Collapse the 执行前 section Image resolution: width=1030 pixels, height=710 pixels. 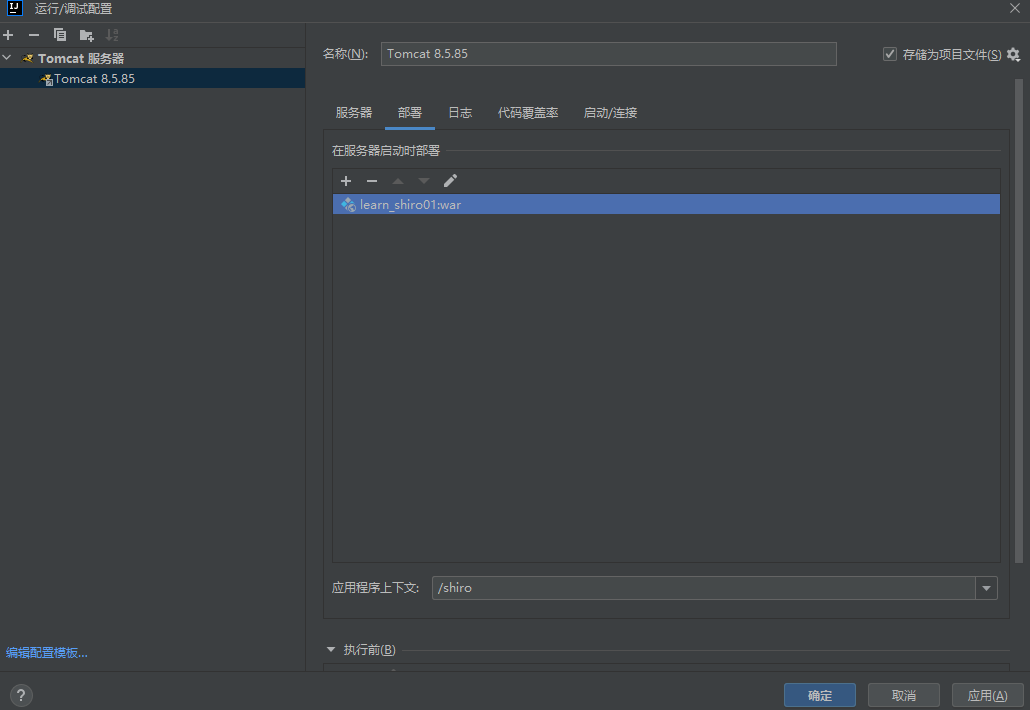(330, 650)
